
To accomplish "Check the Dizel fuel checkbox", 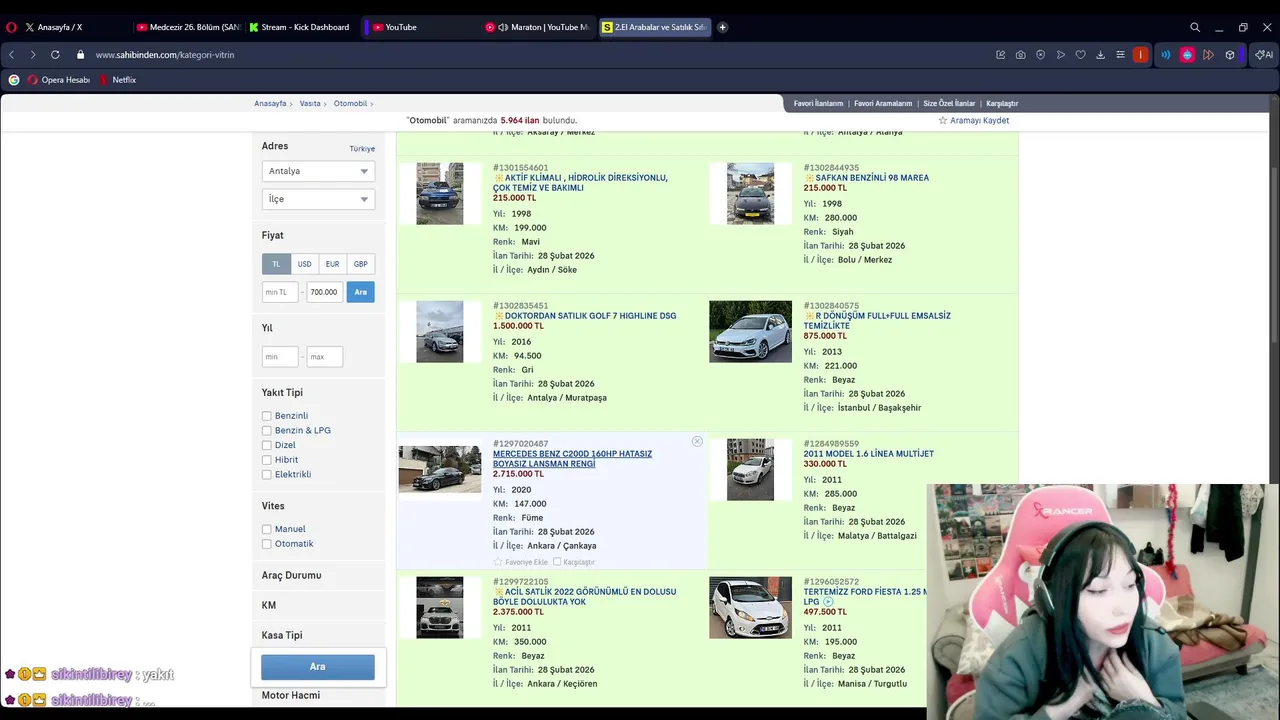I will 267,445.
